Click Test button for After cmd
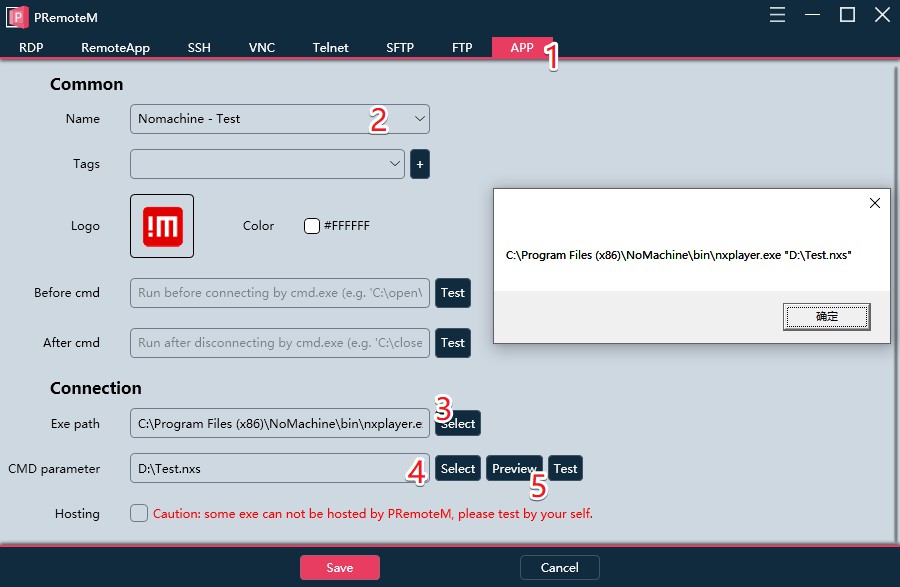Viewport: 900px width, 587px height. pyautogui.click(x=453, y=343)
